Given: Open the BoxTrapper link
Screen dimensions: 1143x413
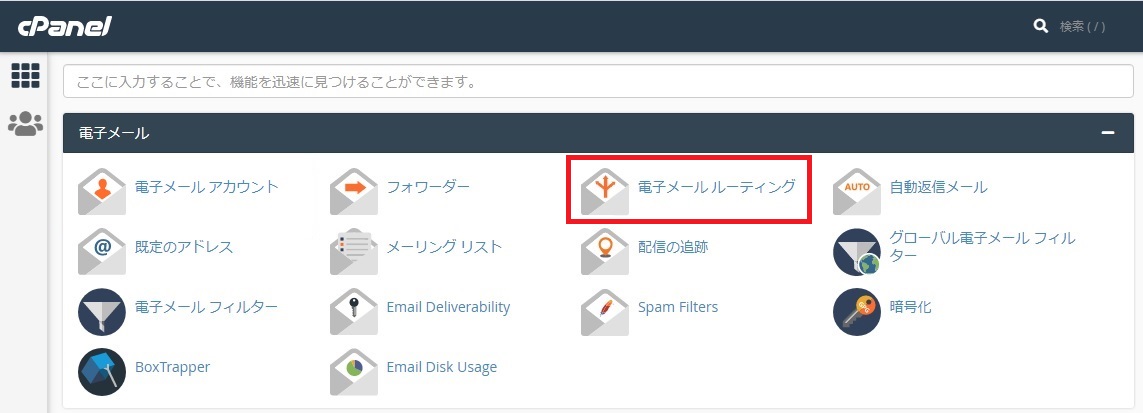Looking at the screenshot, I should coord(173,366).
